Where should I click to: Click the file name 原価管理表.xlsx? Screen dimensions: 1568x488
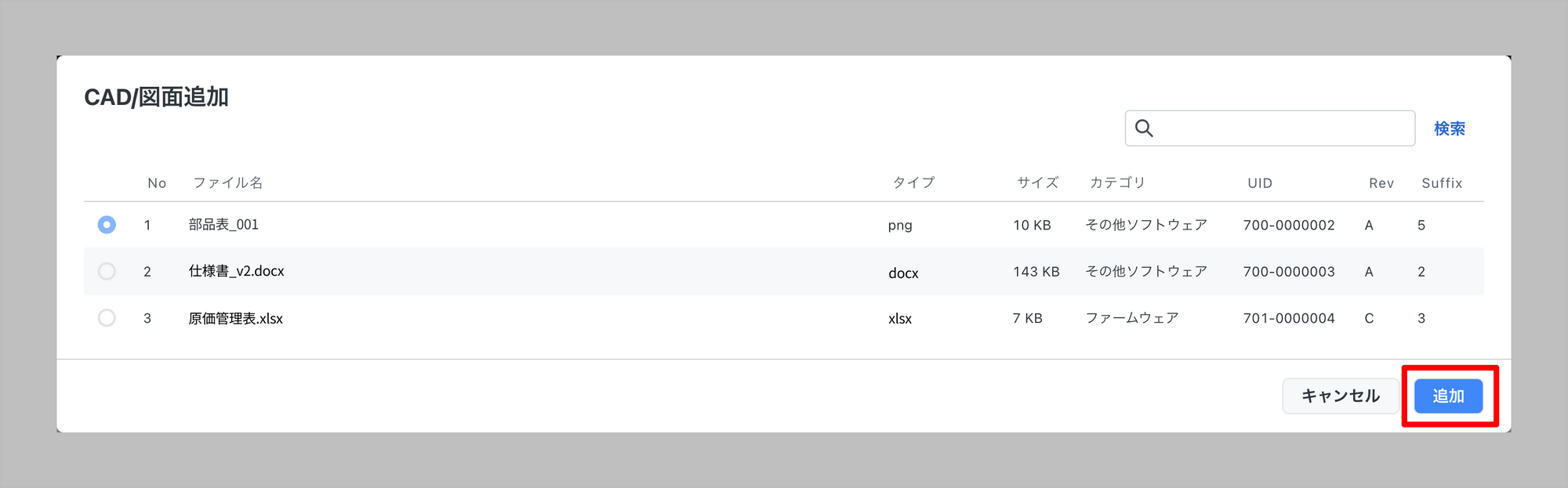(235, 318)
